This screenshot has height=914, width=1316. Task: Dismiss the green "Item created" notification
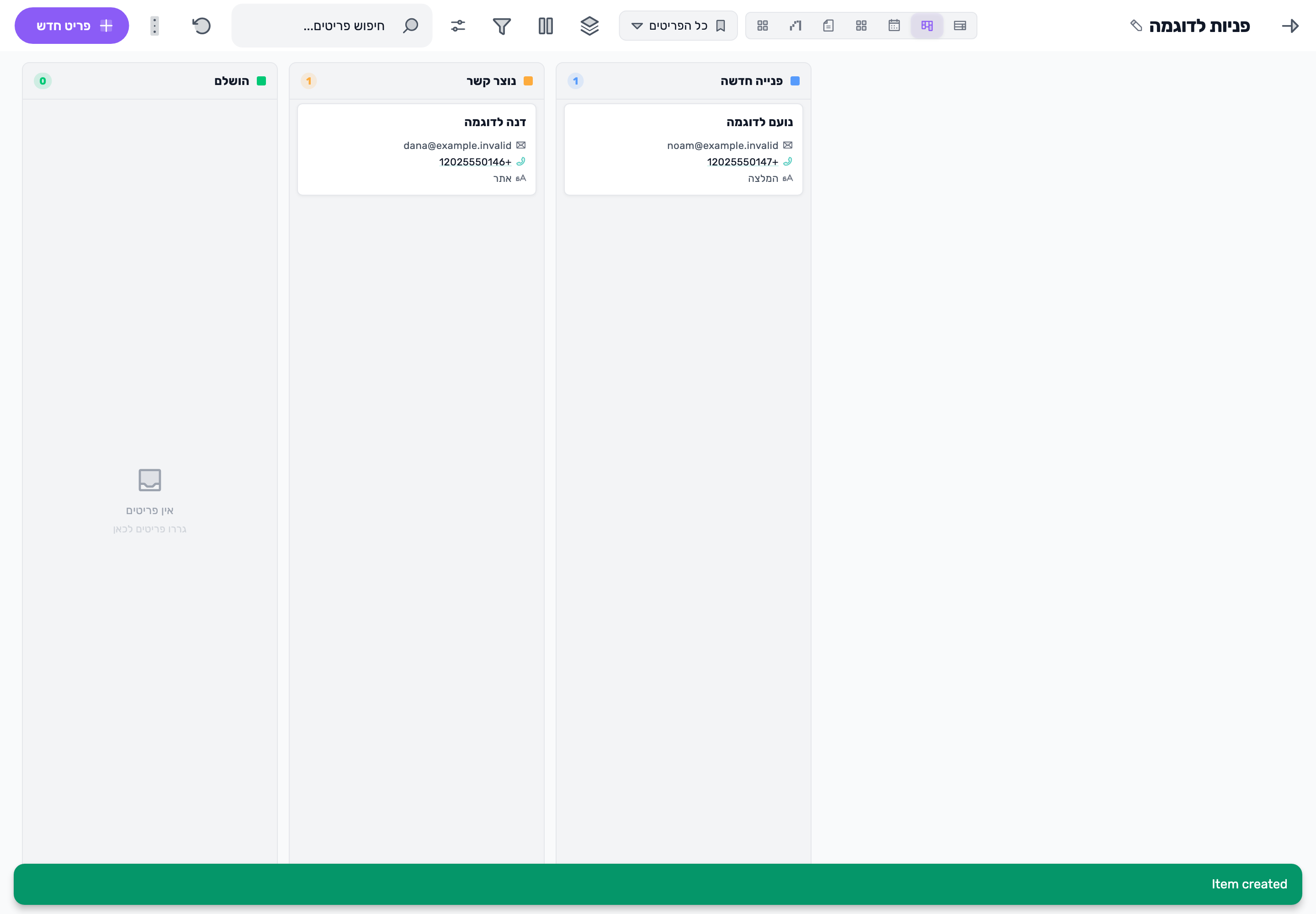[x=658, y=884]
